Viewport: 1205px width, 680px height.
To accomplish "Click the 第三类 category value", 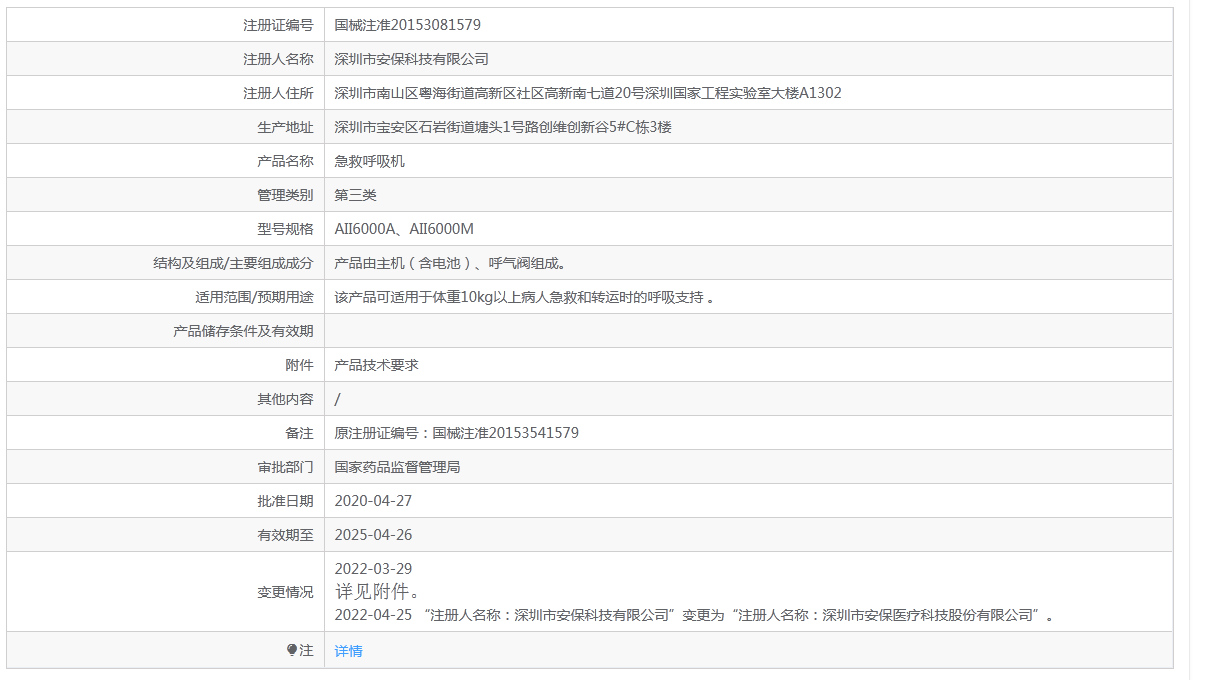I will click(x=356, y=195).
